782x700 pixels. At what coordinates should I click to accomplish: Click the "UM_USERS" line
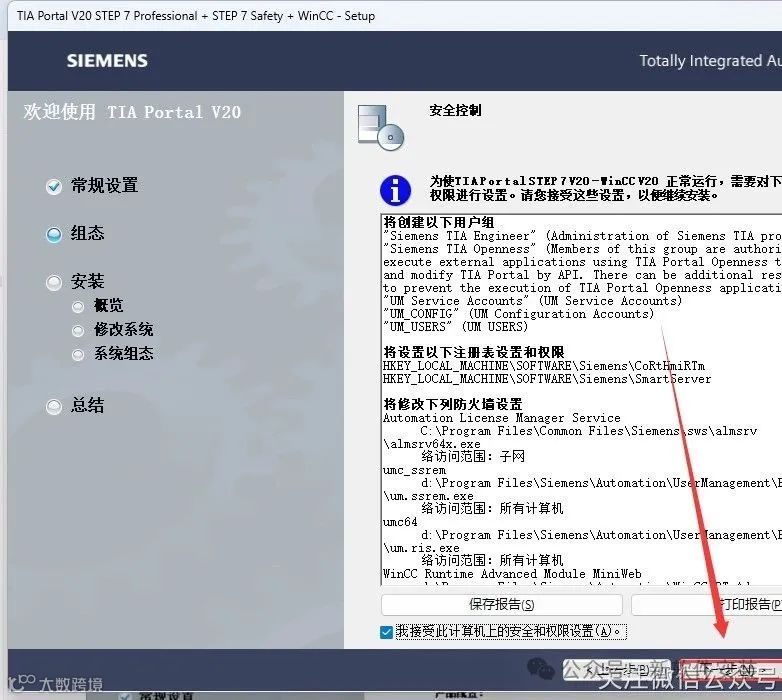455,327
